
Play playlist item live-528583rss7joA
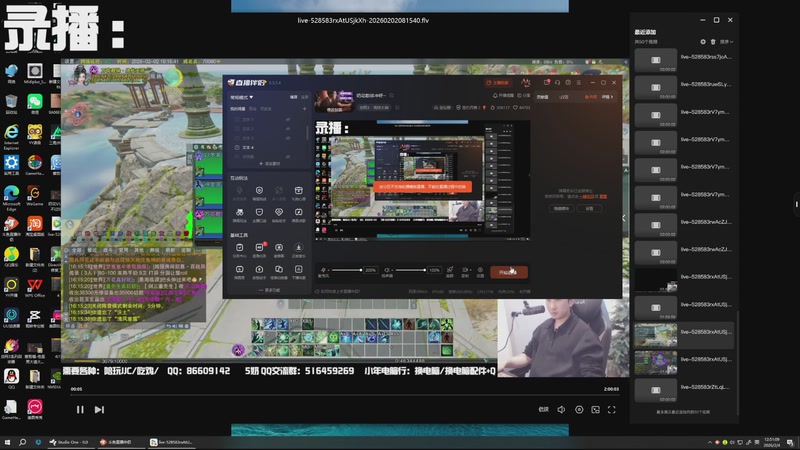click(x=684, y=60)
